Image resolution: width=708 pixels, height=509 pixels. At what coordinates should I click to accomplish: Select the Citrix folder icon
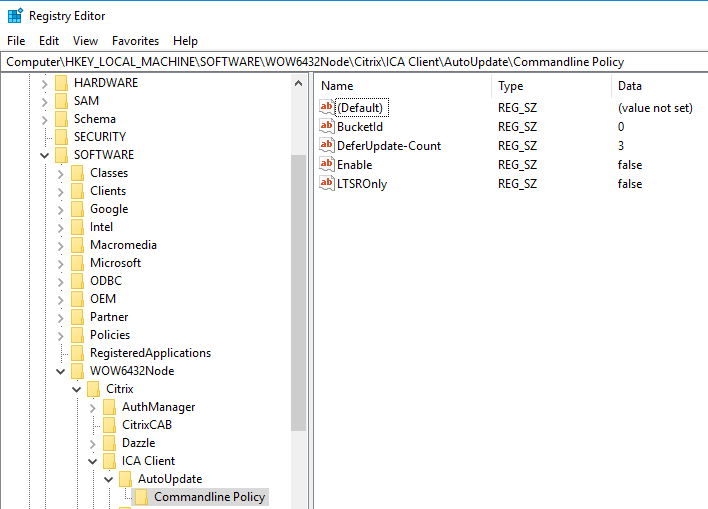[93, 389]
